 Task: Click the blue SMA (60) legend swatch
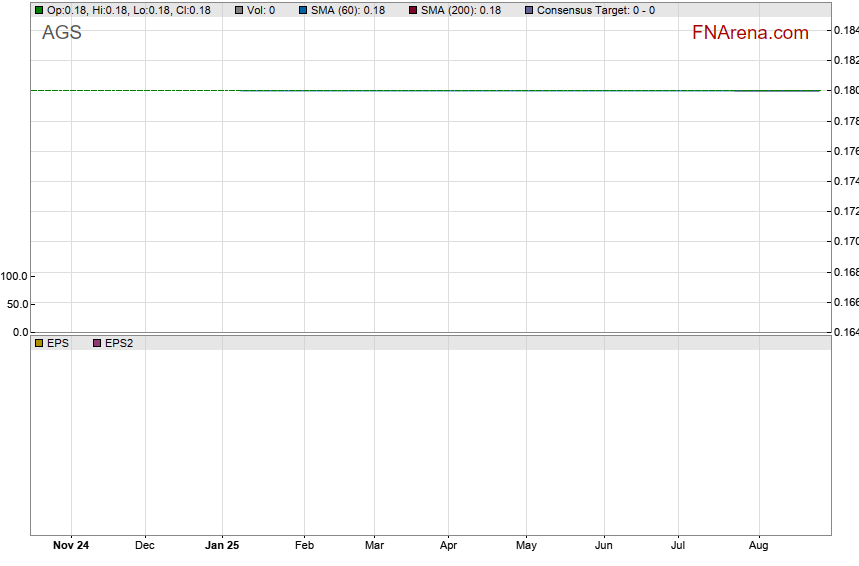pos(302,10)
